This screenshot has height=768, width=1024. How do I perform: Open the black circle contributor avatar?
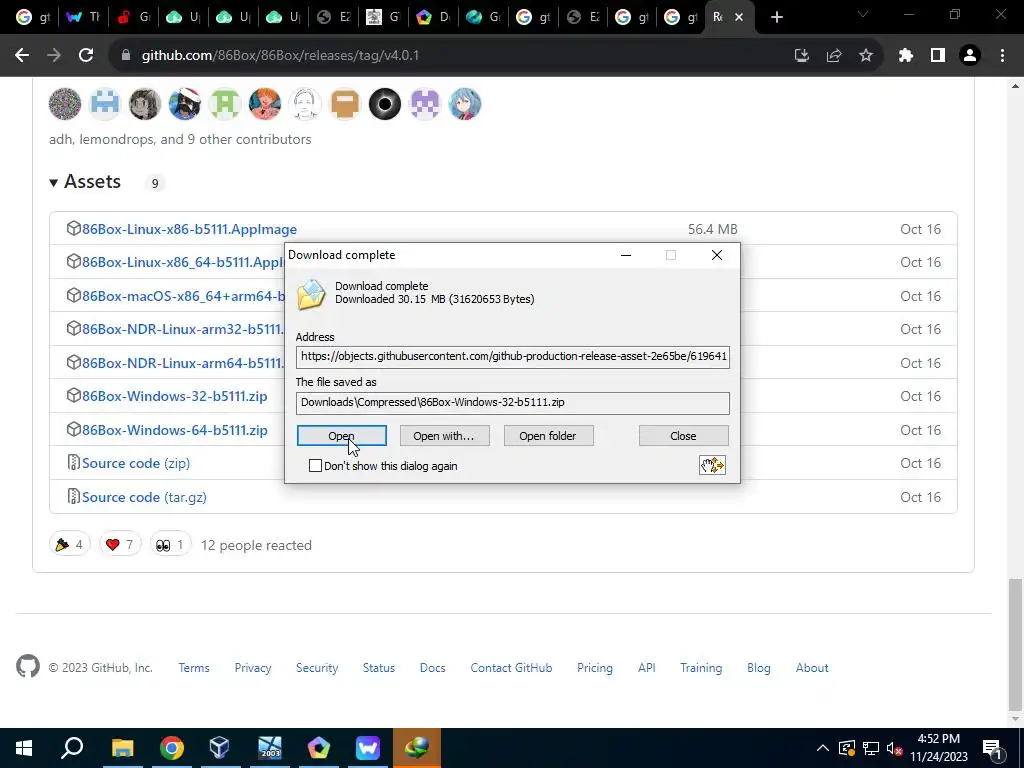(x=385, y=104)
